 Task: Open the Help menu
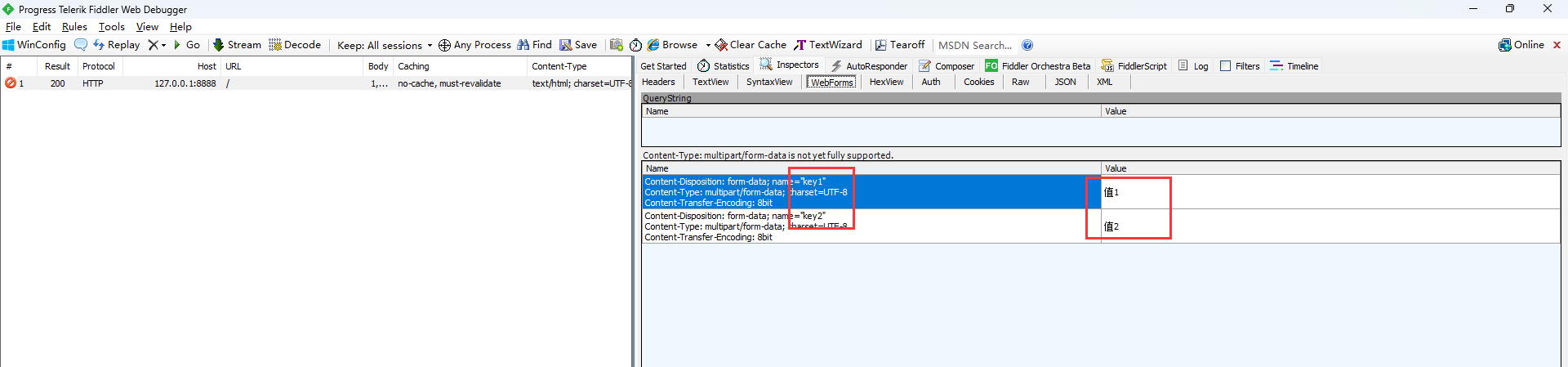click(180, 27)
